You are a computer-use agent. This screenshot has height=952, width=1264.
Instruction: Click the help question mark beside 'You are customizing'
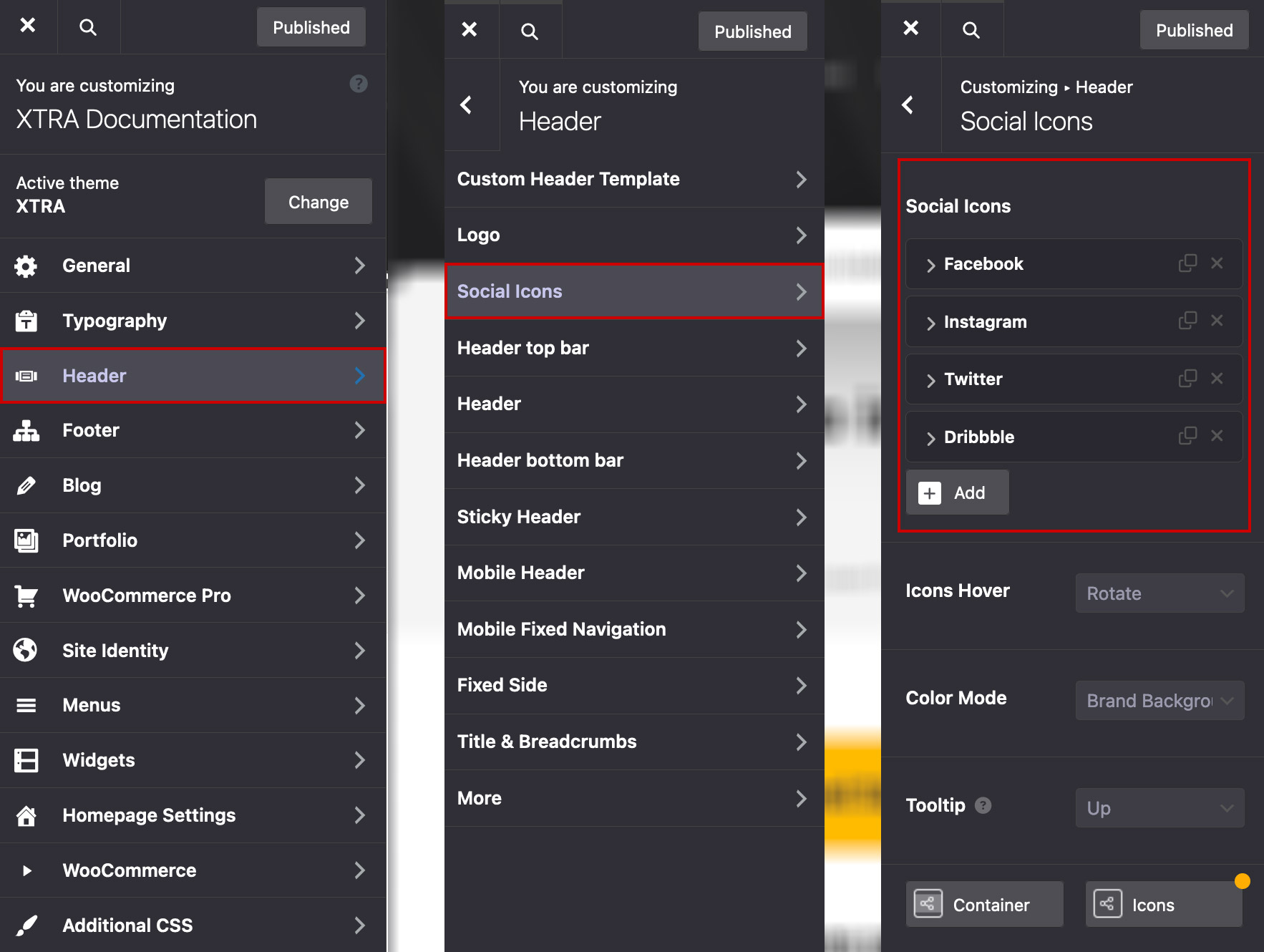coord(358,84)
